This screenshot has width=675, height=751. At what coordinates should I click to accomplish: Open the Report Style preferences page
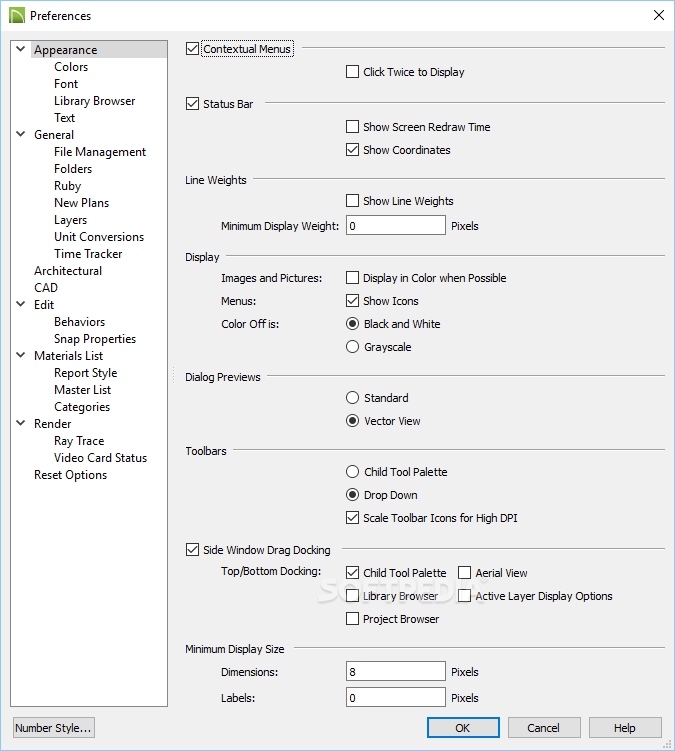pyautogui.click(x=86, y=373)
